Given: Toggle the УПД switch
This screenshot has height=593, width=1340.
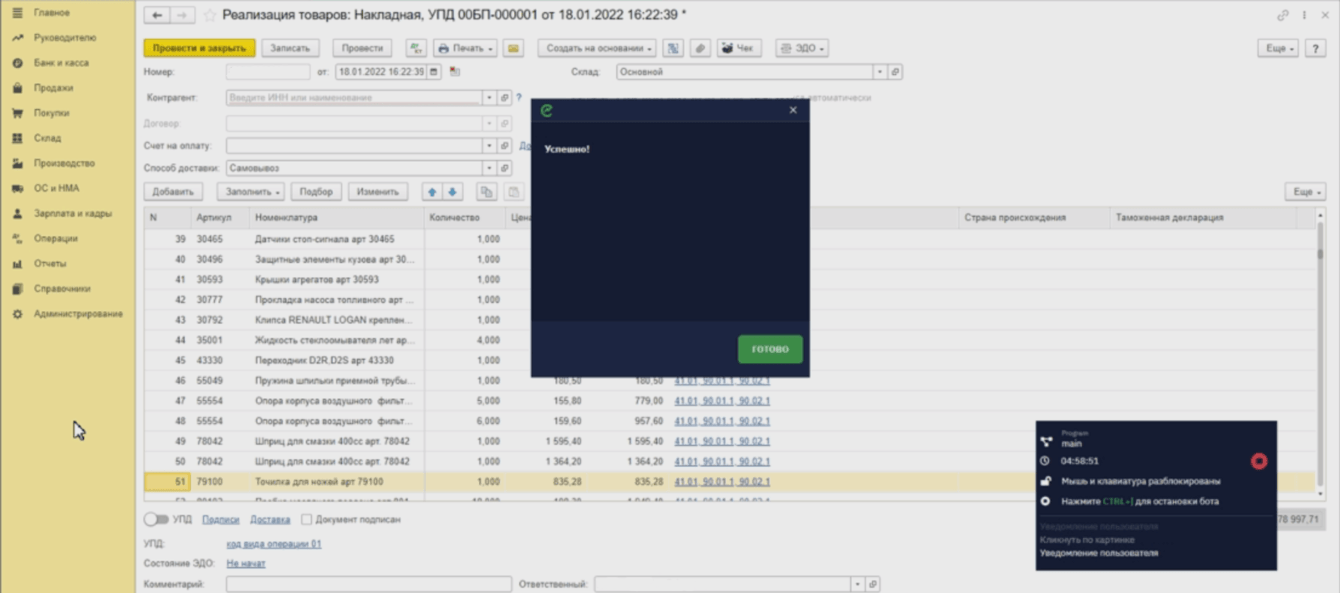Looking at the screenshot, I should 155,520.
